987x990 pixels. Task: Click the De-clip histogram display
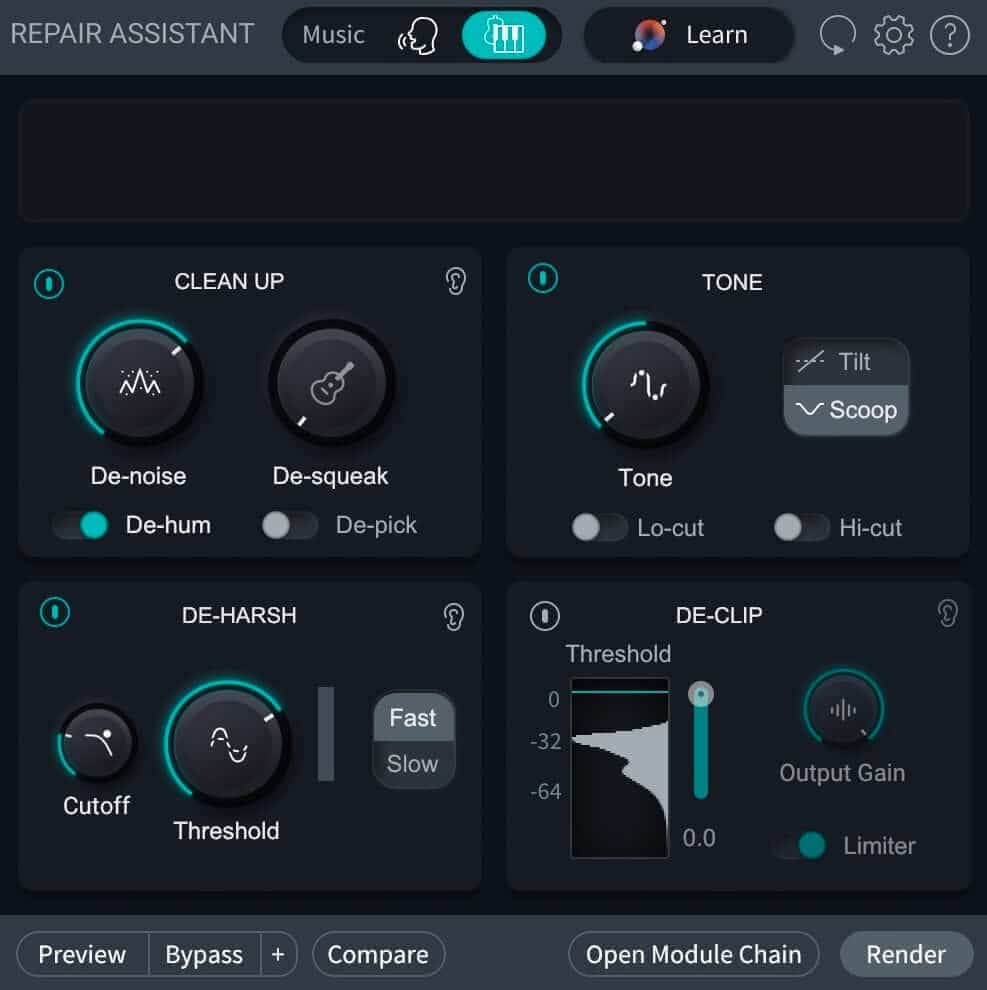tap(619, 768)
